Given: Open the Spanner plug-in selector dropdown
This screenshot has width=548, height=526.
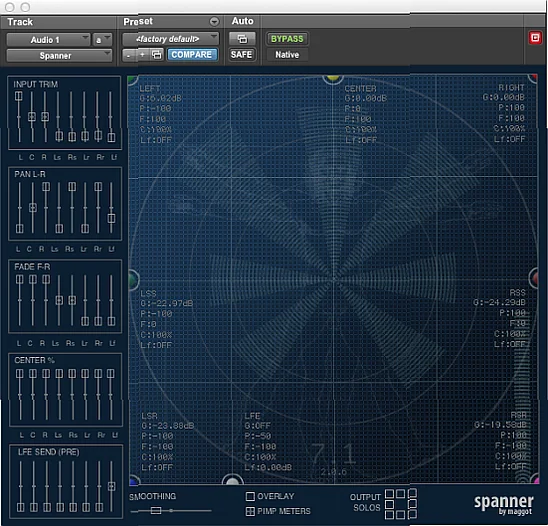Looking at the screenshot, I should [x=59, y=55].
